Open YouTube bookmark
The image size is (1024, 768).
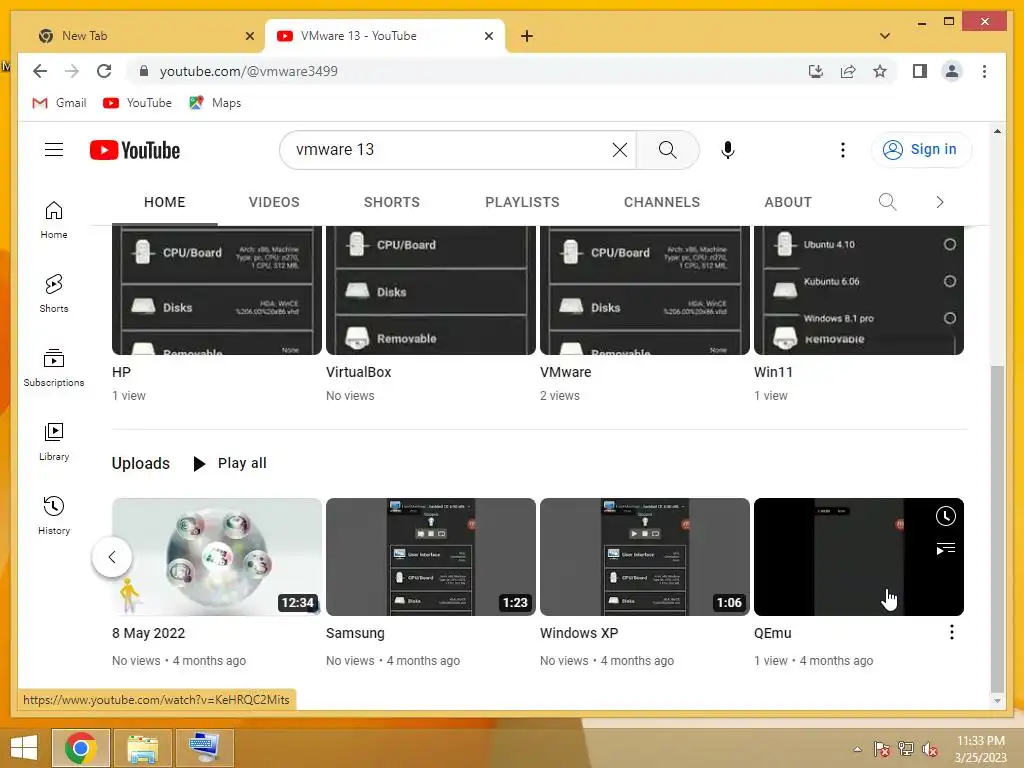[137, 103]
